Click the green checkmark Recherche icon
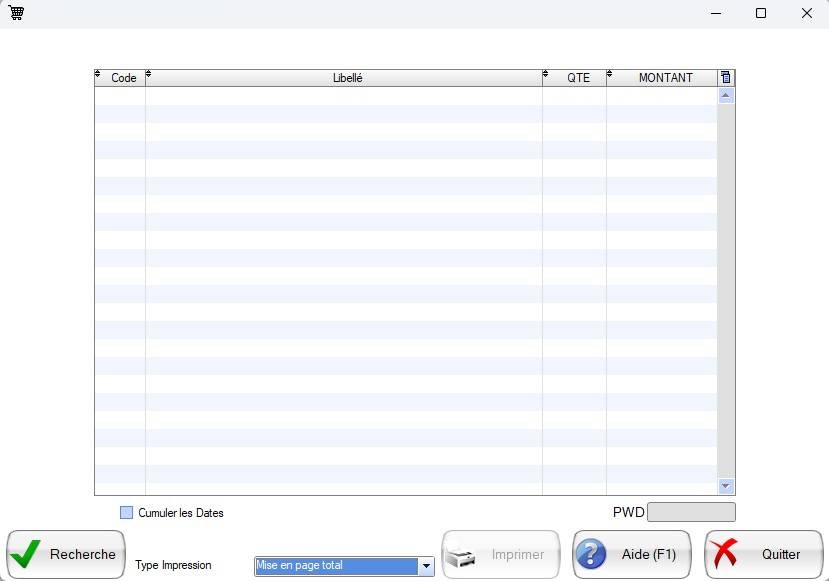Image resolution: width=829 pixels, height=581 pixels. pyautogui.click(x=27, y=554)
